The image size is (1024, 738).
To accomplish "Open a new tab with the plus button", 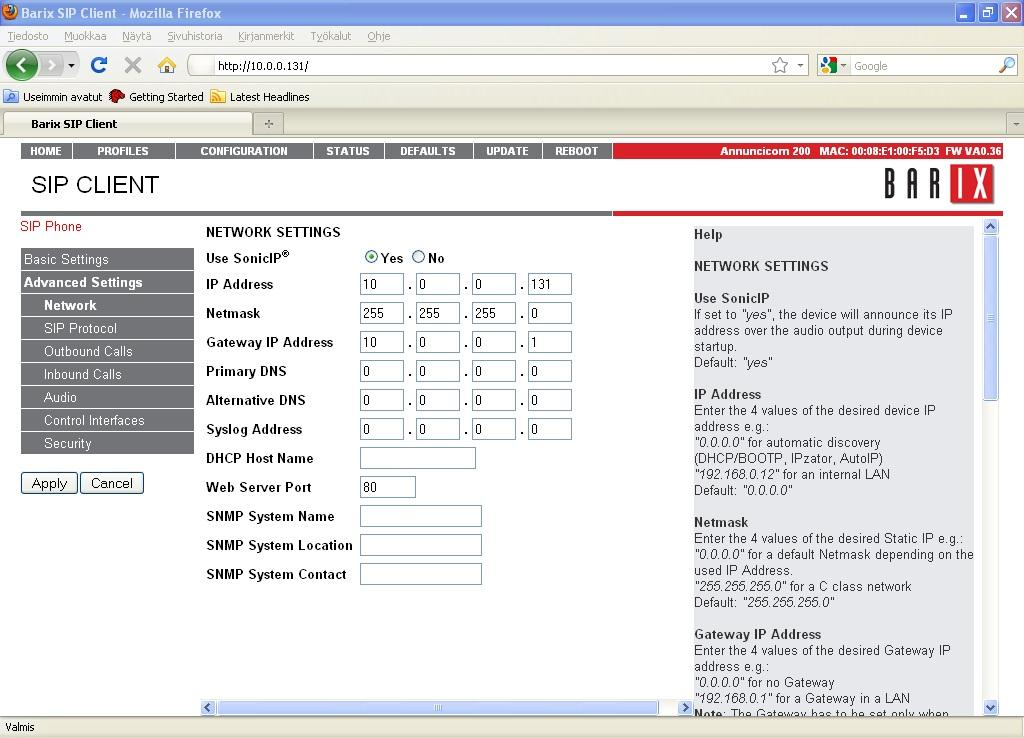I will point(268,123).
